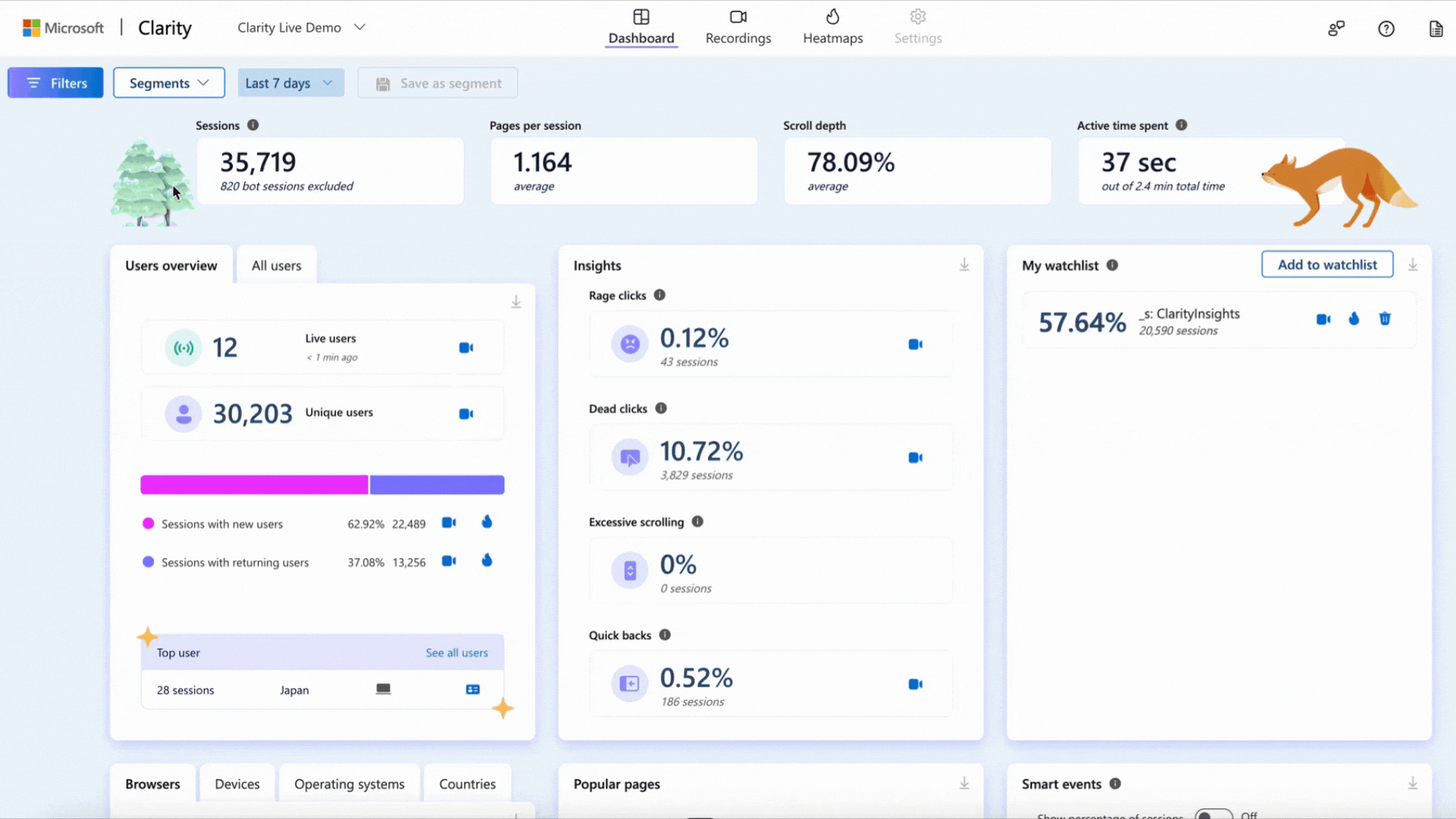Show Rage clicks info icon
Image resolution: width=1456 pixels, height=819 pixels.
659,295
